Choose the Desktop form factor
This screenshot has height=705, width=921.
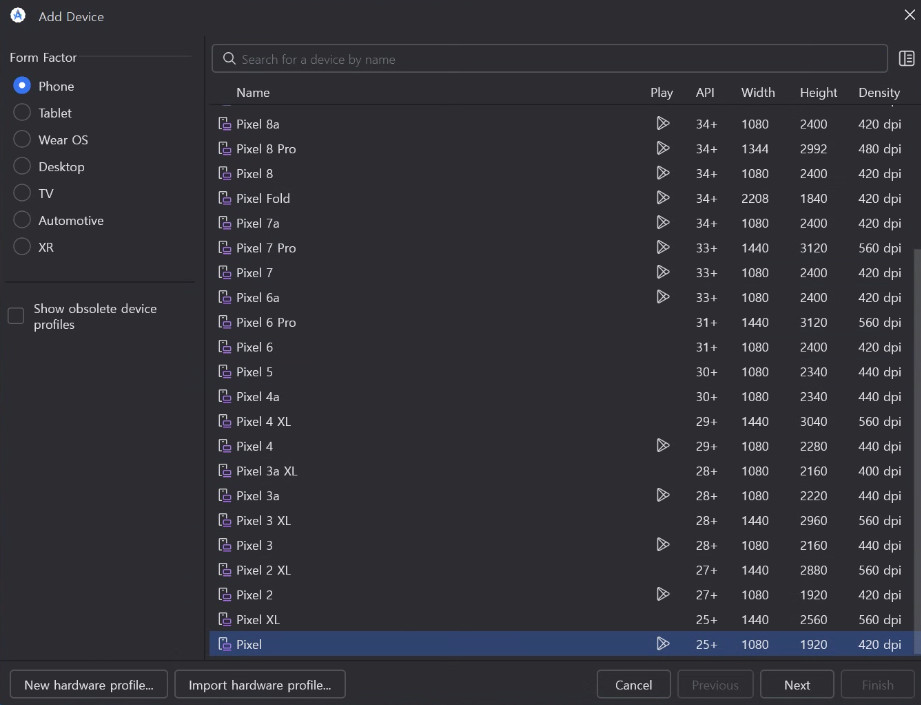(x=22, y=166)
